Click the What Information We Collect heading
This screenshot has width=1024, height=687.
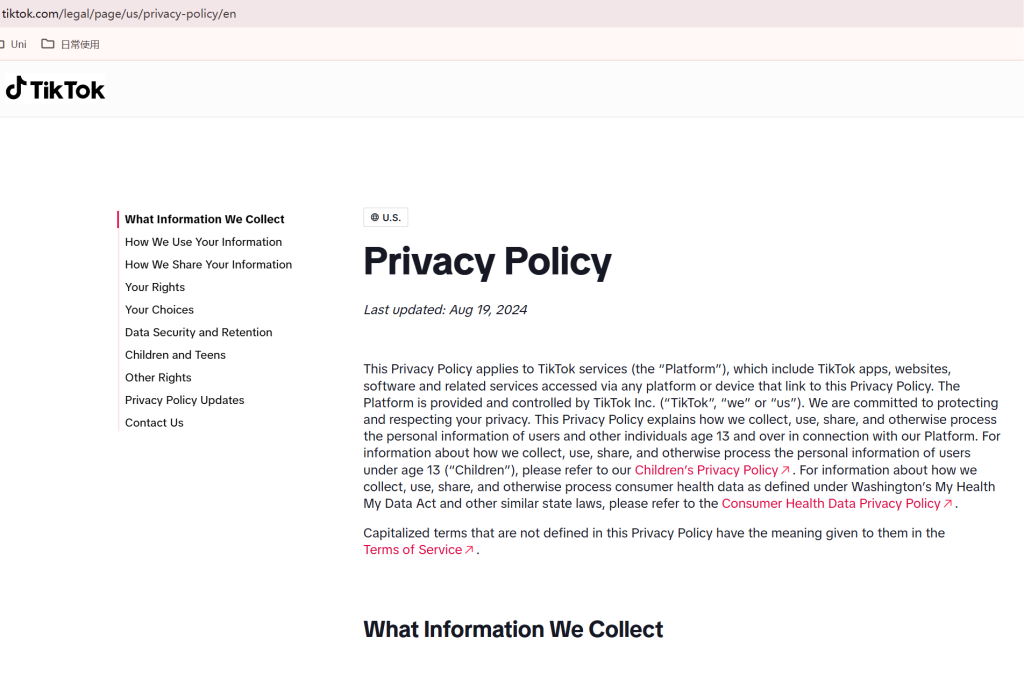(x=513, y=630)
